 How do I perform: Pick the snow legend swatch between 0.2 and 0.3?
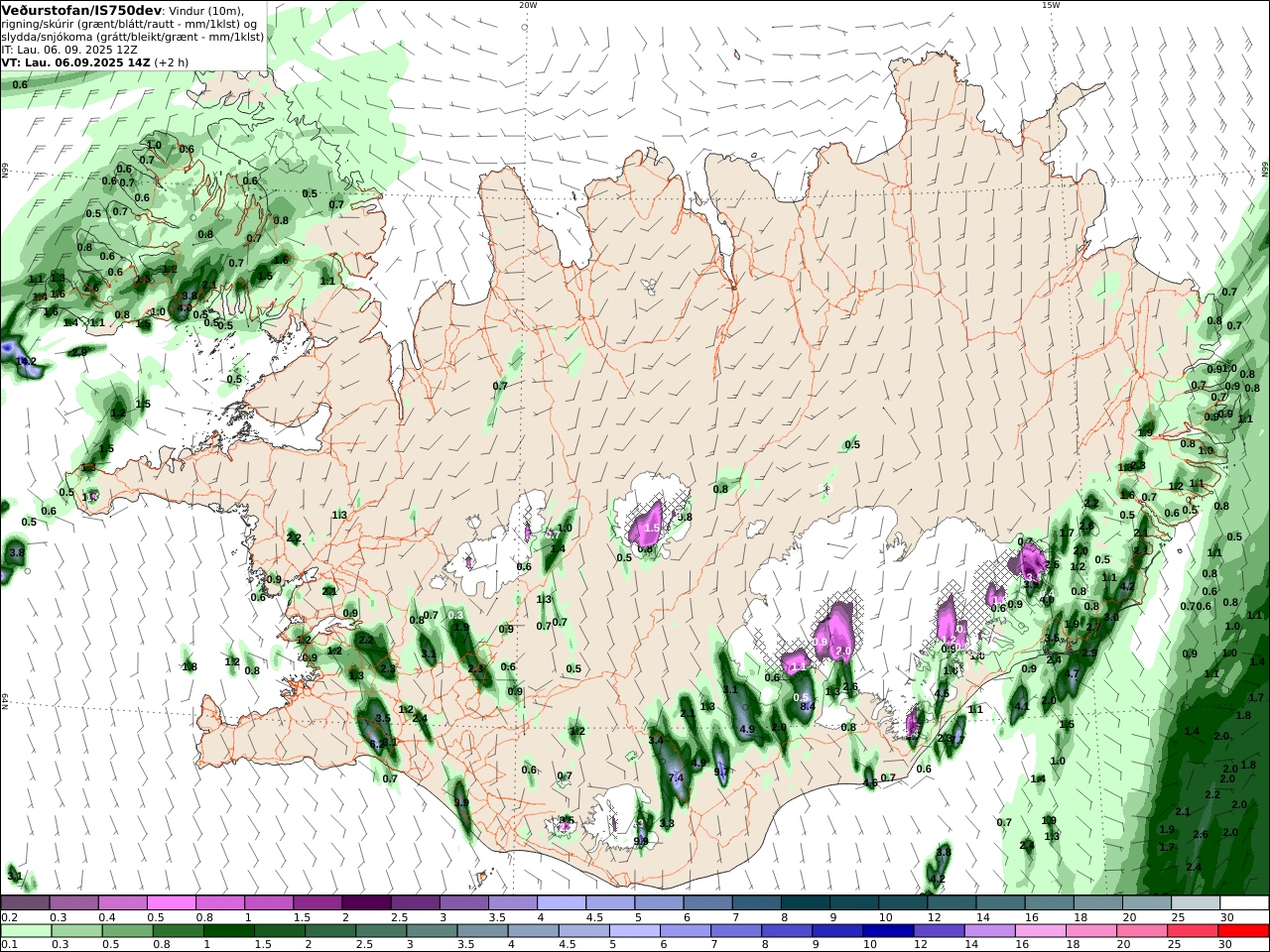coord(25,903)
